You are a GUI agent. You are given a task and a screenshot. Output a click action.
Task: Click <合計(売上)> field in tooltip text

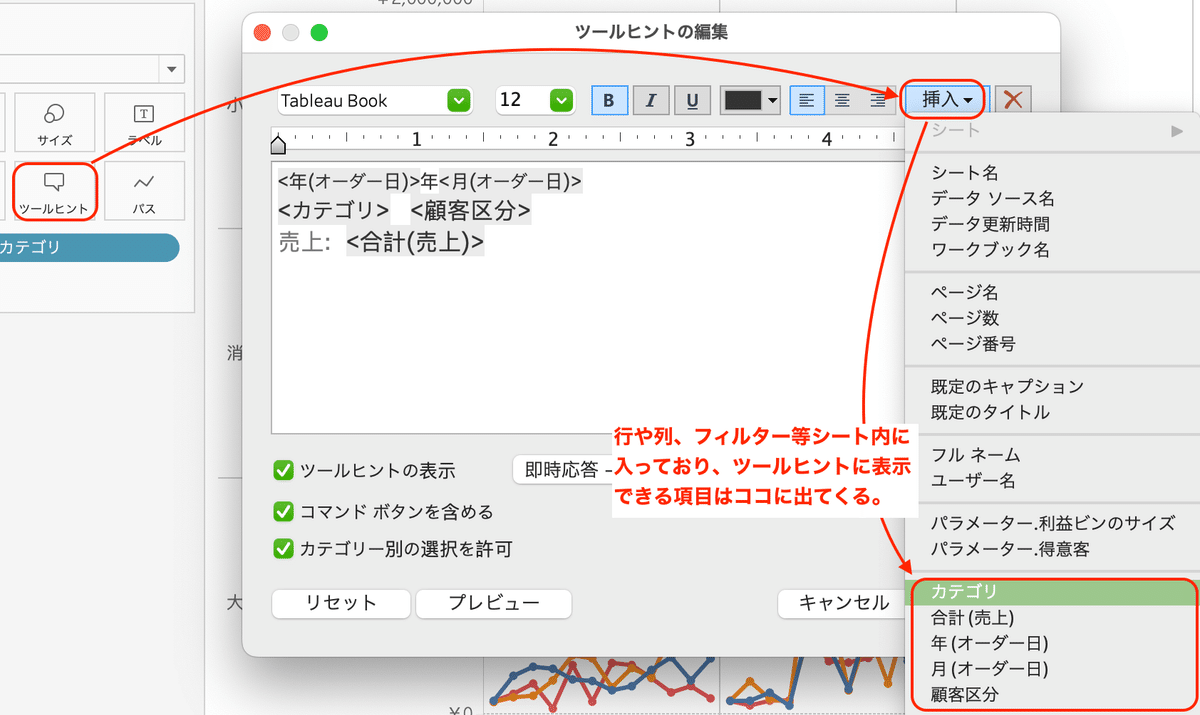pos(415,242)
